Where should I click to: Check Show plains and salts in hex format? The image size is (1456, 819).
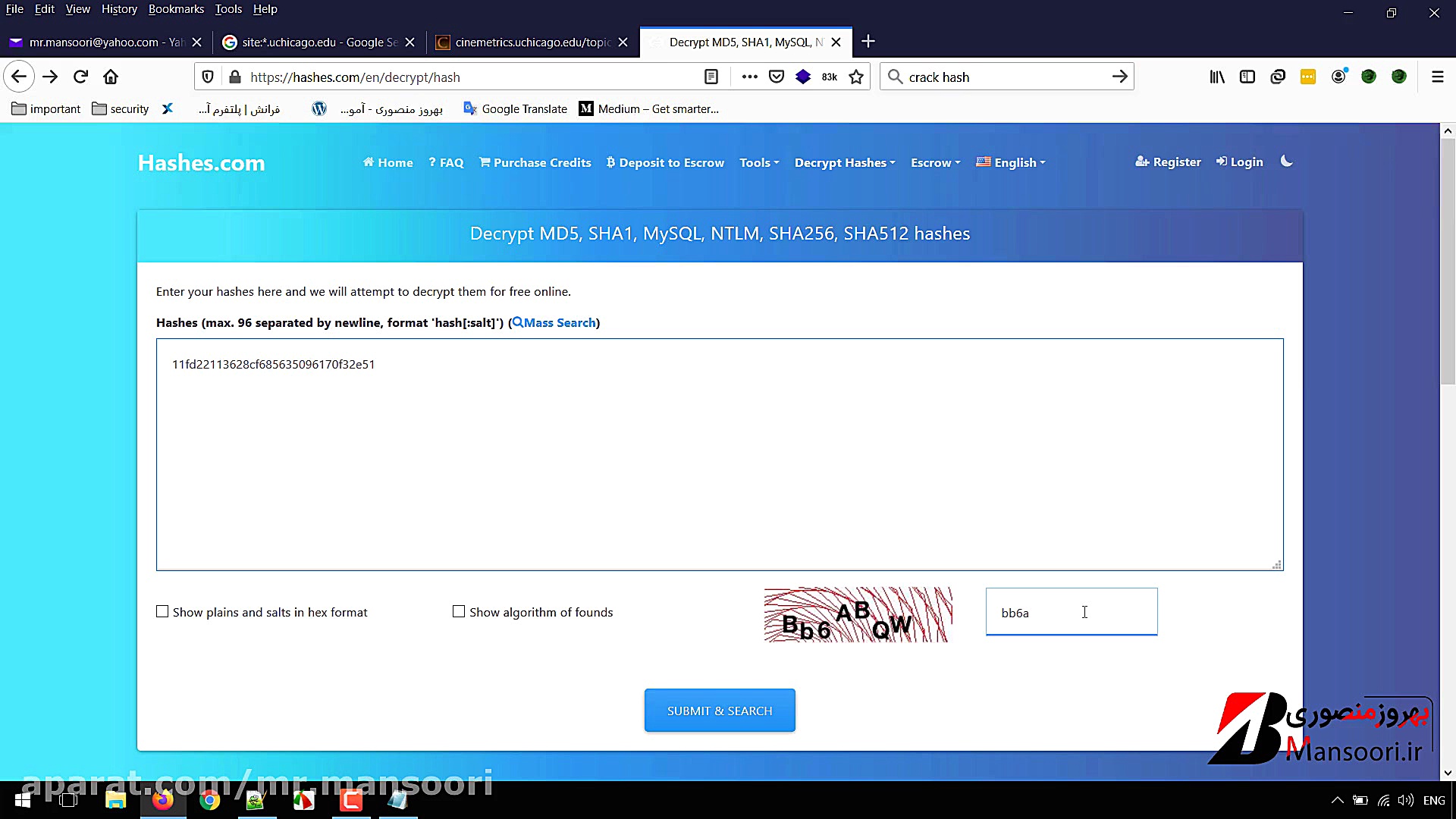[162, 611]
